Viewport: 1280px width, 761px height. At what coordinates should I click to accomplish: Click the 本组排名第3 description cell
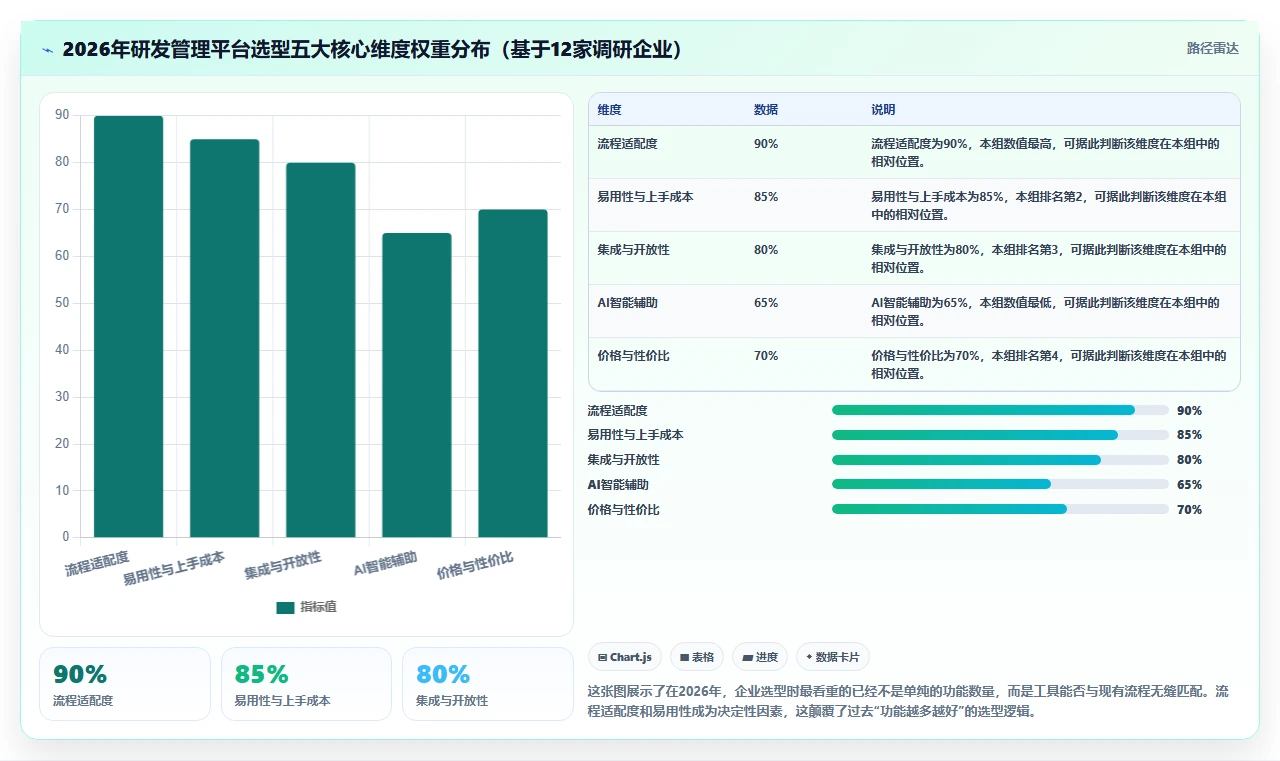click(1049, 259)
